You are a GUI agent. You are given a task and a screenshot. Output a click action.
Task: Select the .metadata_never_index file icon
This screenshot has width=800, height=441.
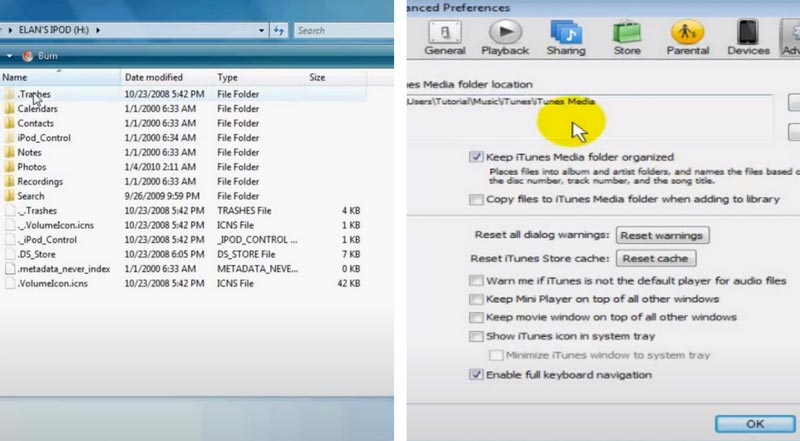10,268
